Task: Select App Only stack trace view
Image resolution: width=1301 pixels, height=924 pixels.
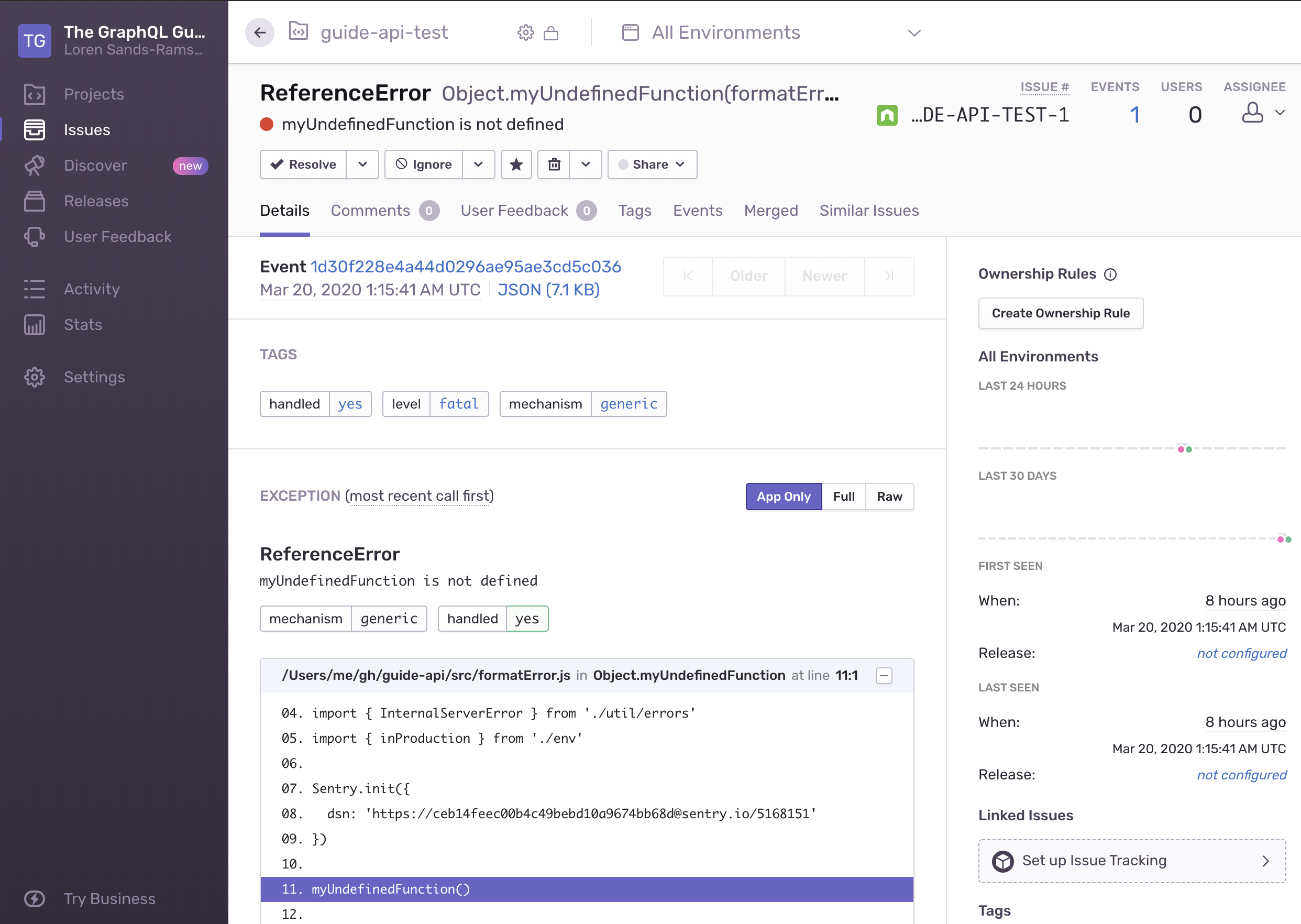Action: coord(784,497)
